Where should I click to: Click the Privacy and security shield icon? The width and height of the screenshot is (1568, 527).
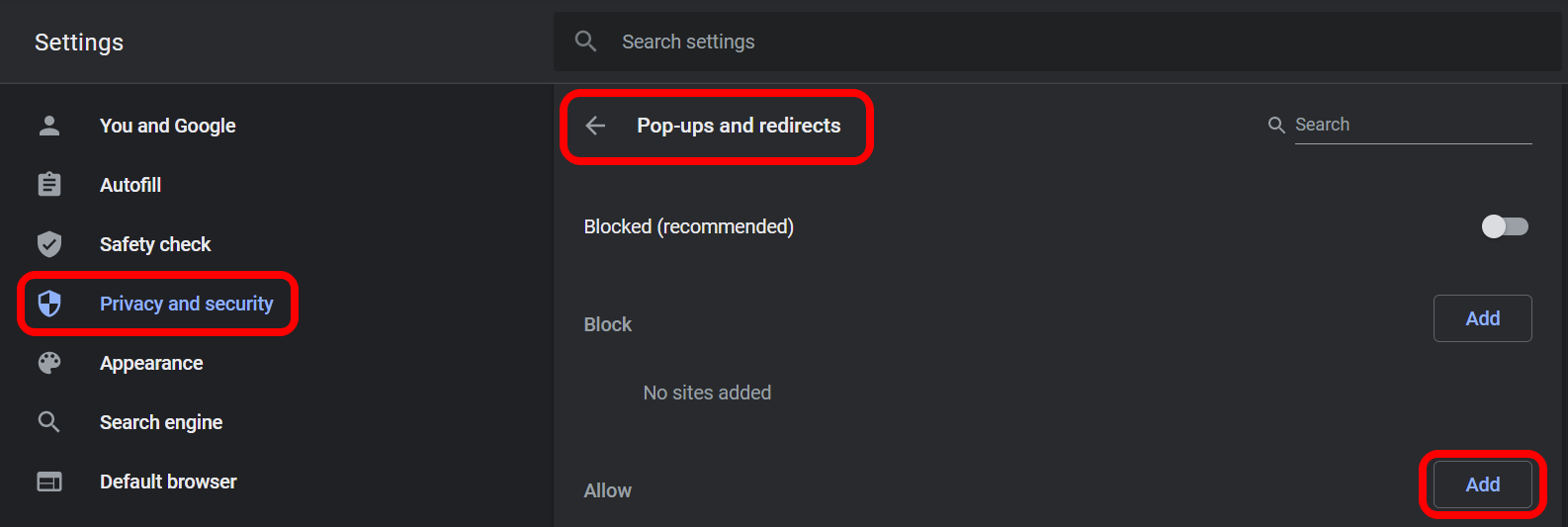(49, 304)
